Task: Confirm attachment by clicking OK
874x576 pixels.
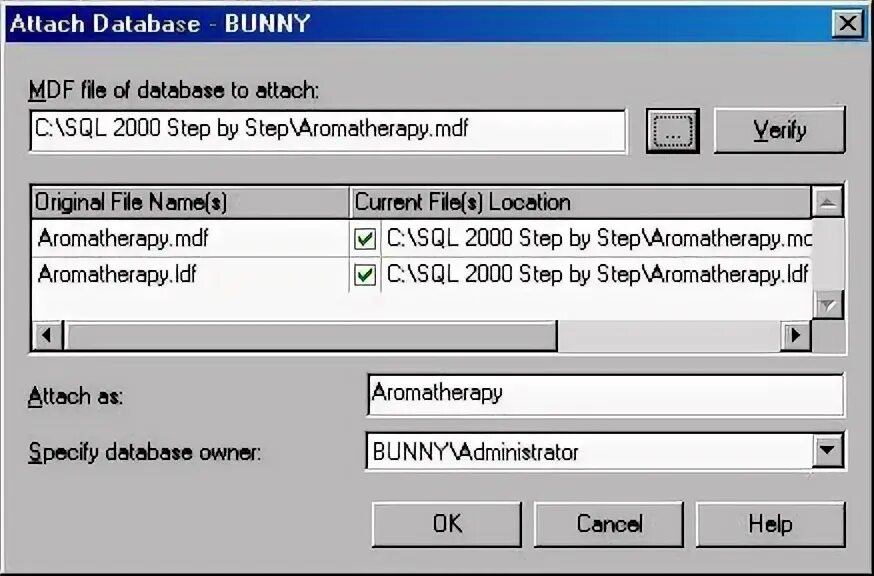Action: point(446,524)
